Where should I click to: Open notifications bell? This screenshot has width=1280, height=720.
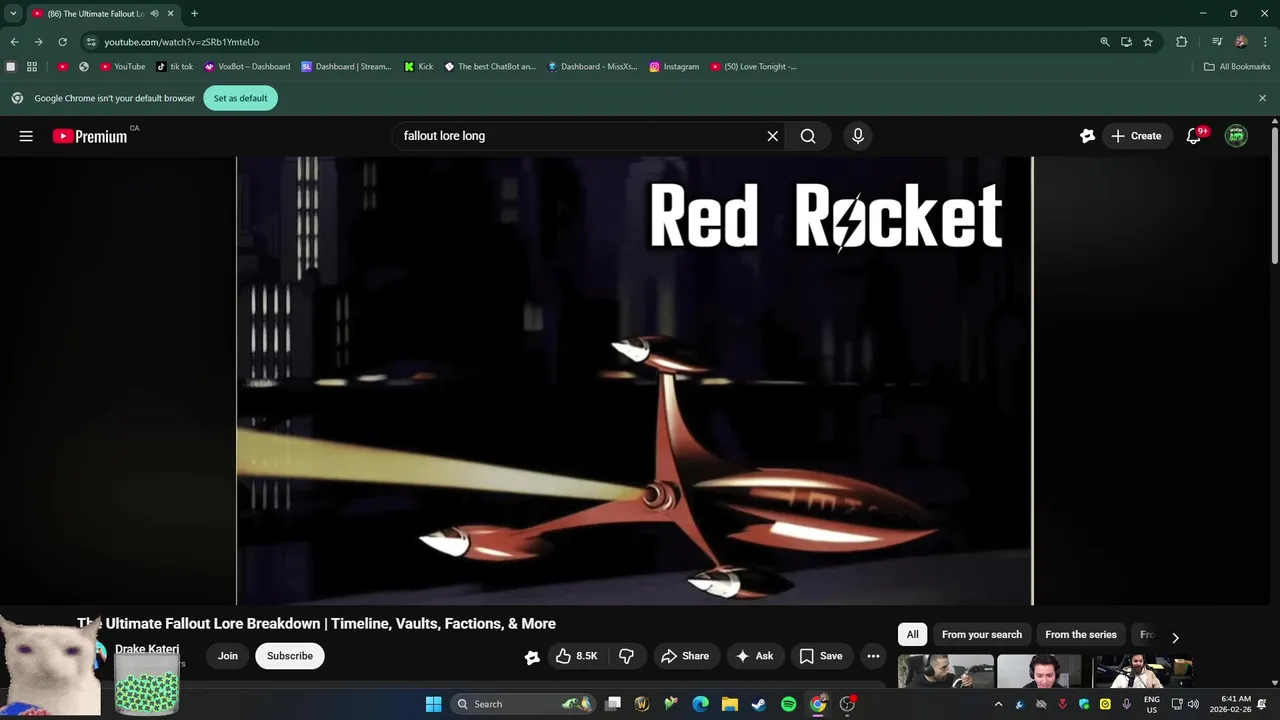coord(1193,136)
